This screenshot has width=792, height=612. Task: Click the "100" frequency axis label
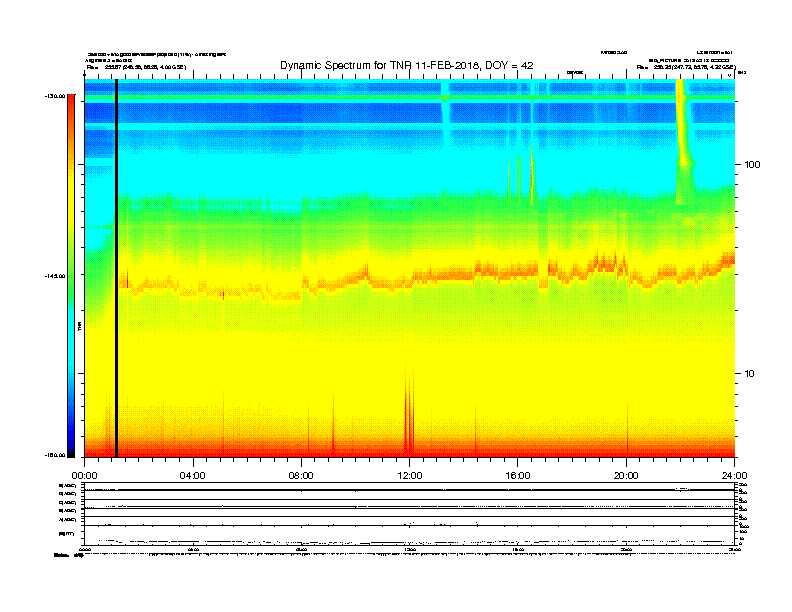coord(752,165)
